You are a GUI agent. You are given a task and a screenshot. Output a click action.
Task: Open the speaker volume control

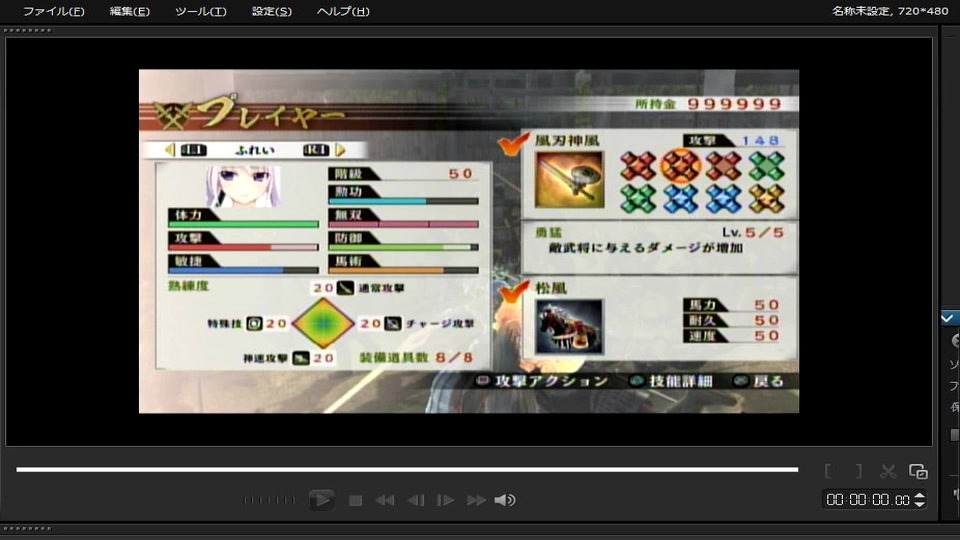click(505, 500)
